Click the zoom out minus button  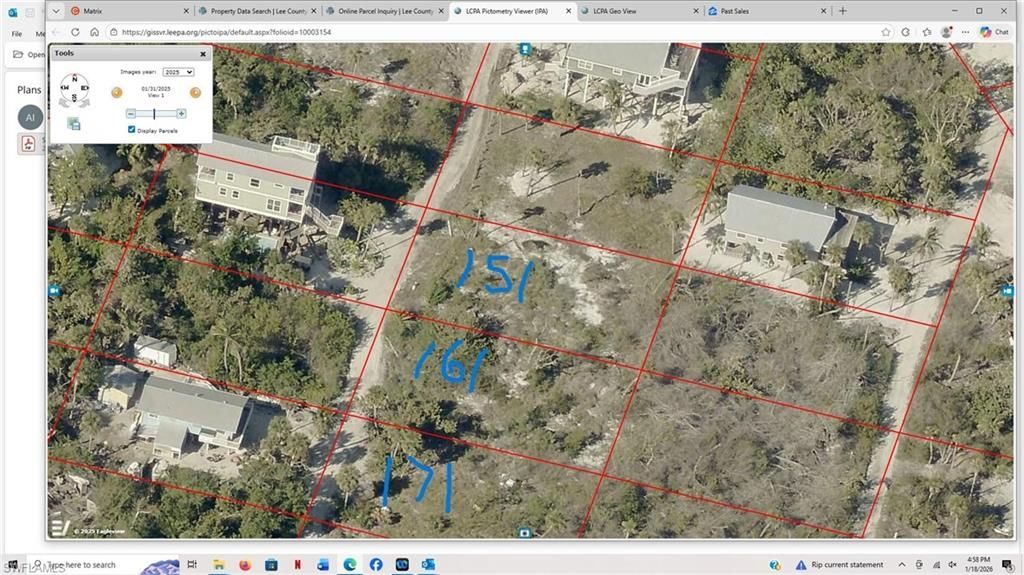point(130,114)
